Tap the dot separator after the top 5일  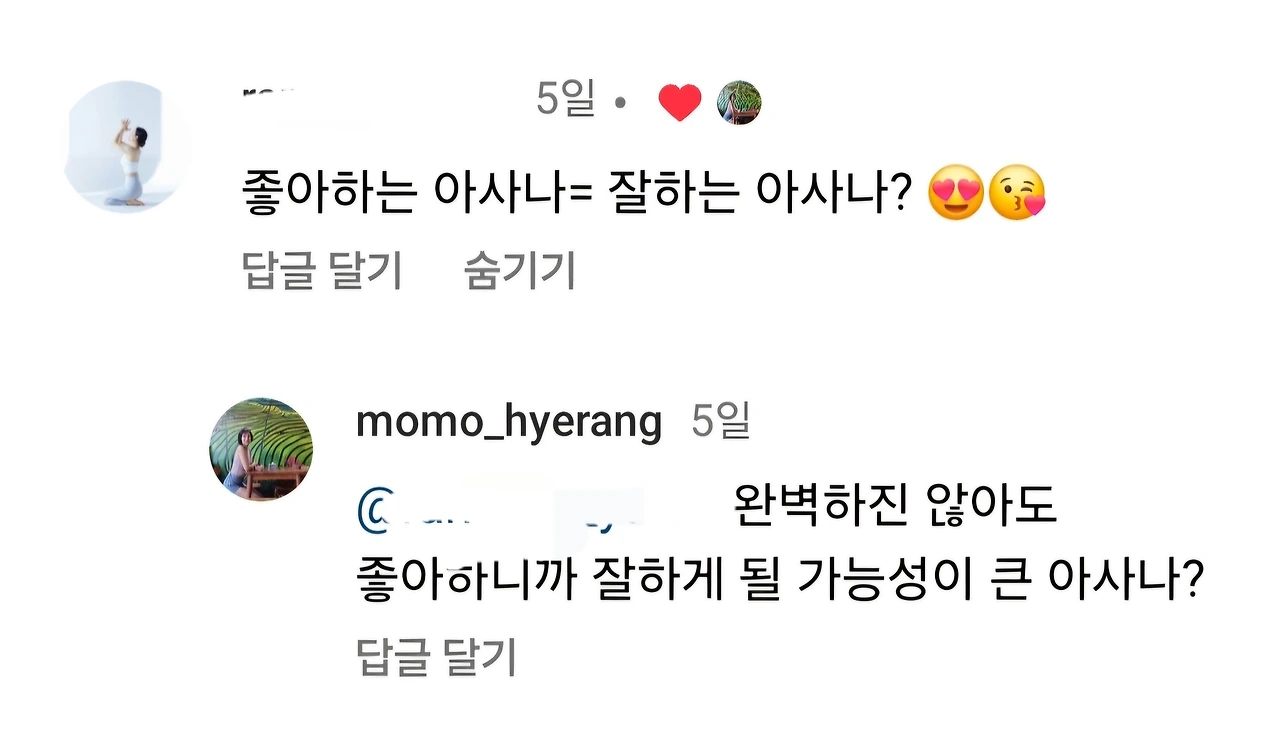point(621,103)
